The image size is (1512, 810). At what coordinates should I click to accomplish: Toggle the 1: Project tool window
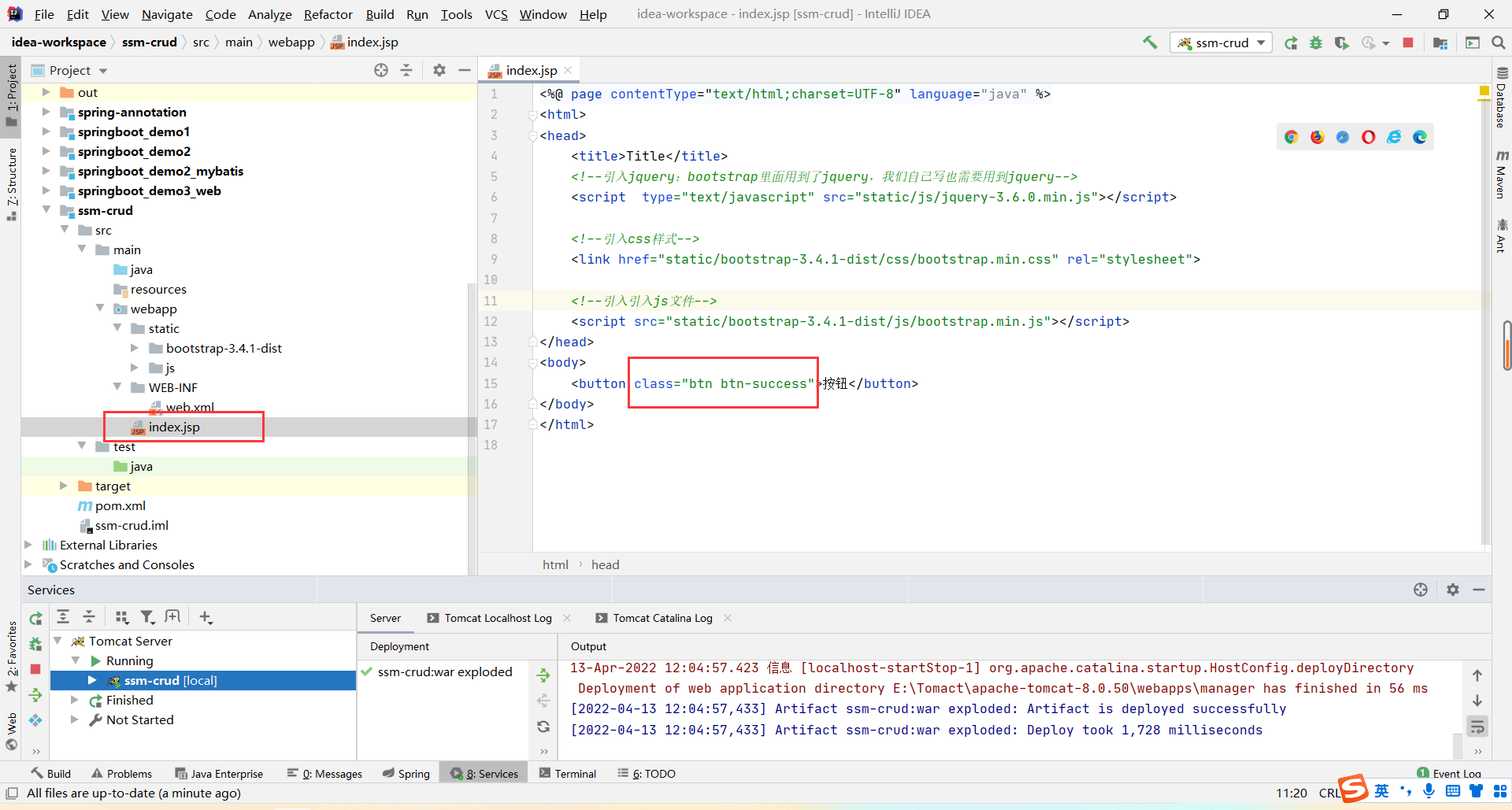click(x=11, y=94)
